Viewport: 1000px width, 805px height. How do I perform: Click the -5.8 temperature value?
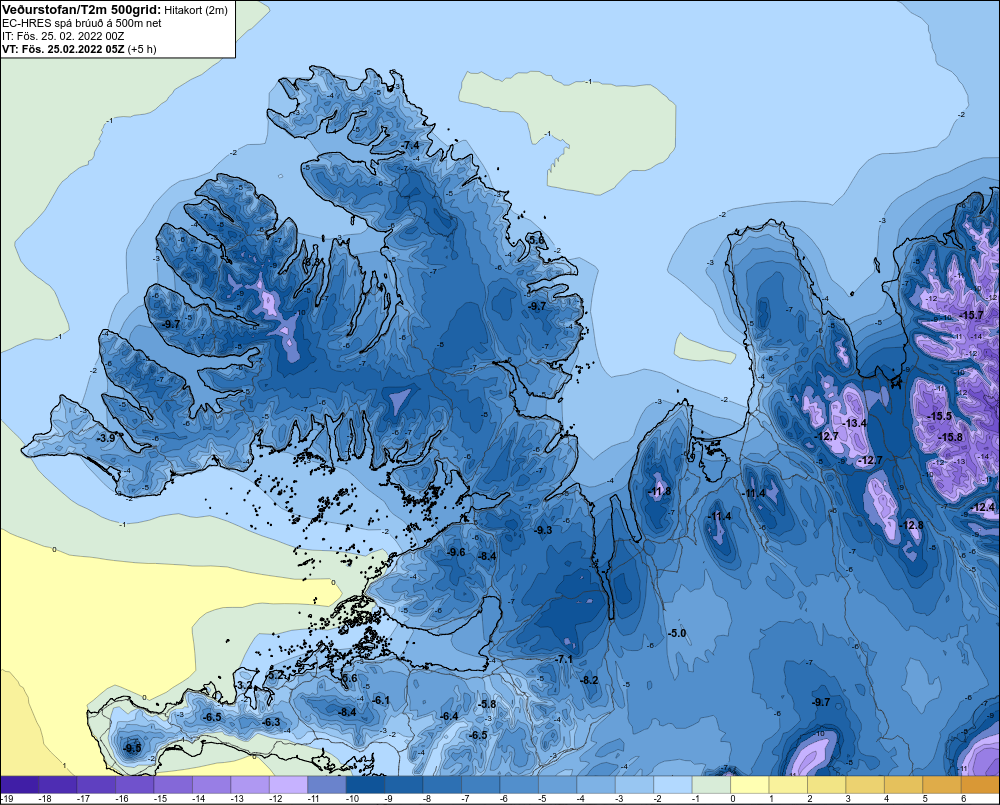tap(487, 704)
